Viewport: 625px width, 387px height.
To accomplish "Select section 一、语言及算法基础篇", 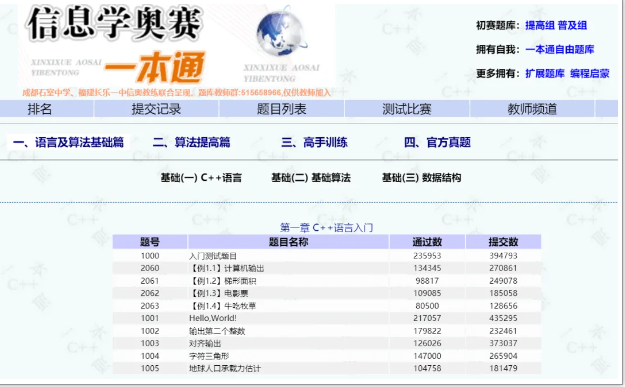I will point(68,142).
